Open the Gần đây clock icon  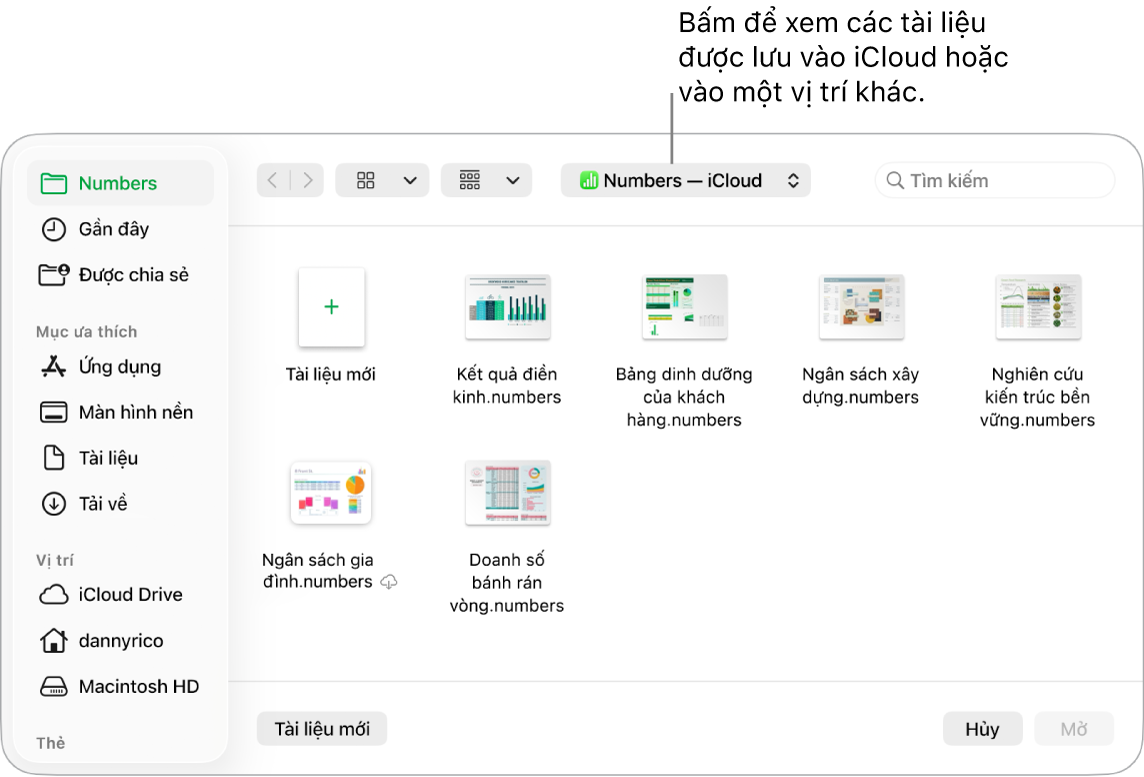53,229
